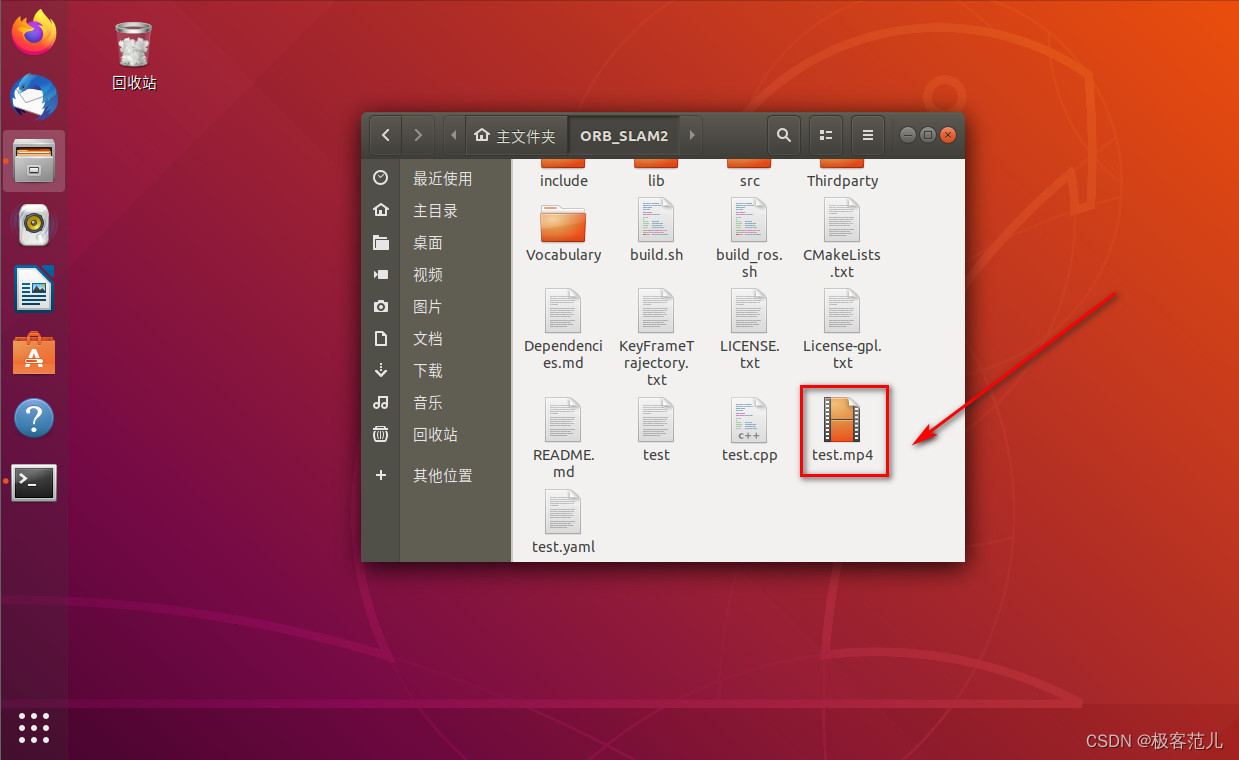The width and height of the screenshot is (1239, 760).
Task: Open Rhythmbox music player in dock
Action: tap(34, 225)
